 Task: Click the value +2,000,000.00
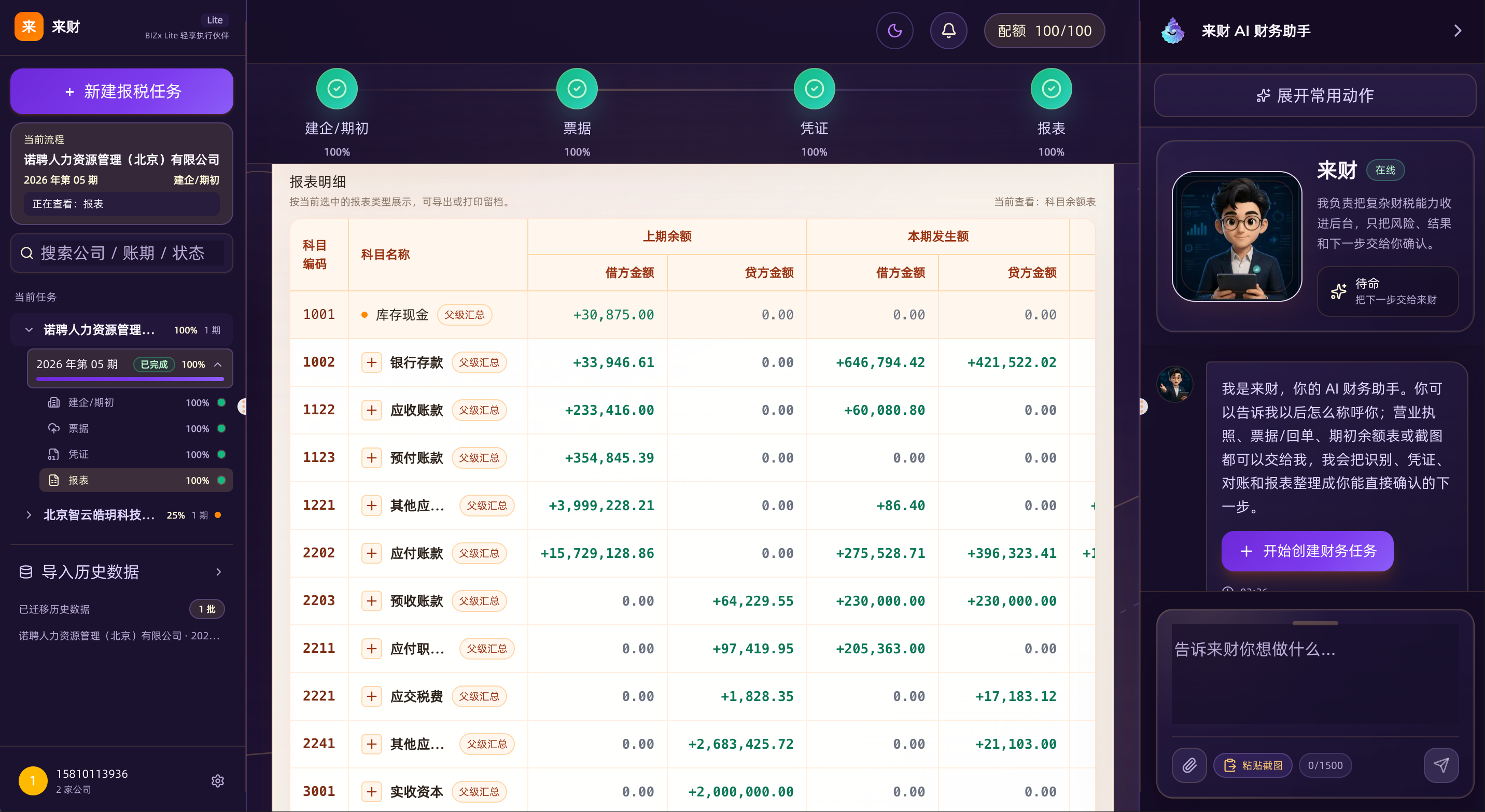click(740, 792)
